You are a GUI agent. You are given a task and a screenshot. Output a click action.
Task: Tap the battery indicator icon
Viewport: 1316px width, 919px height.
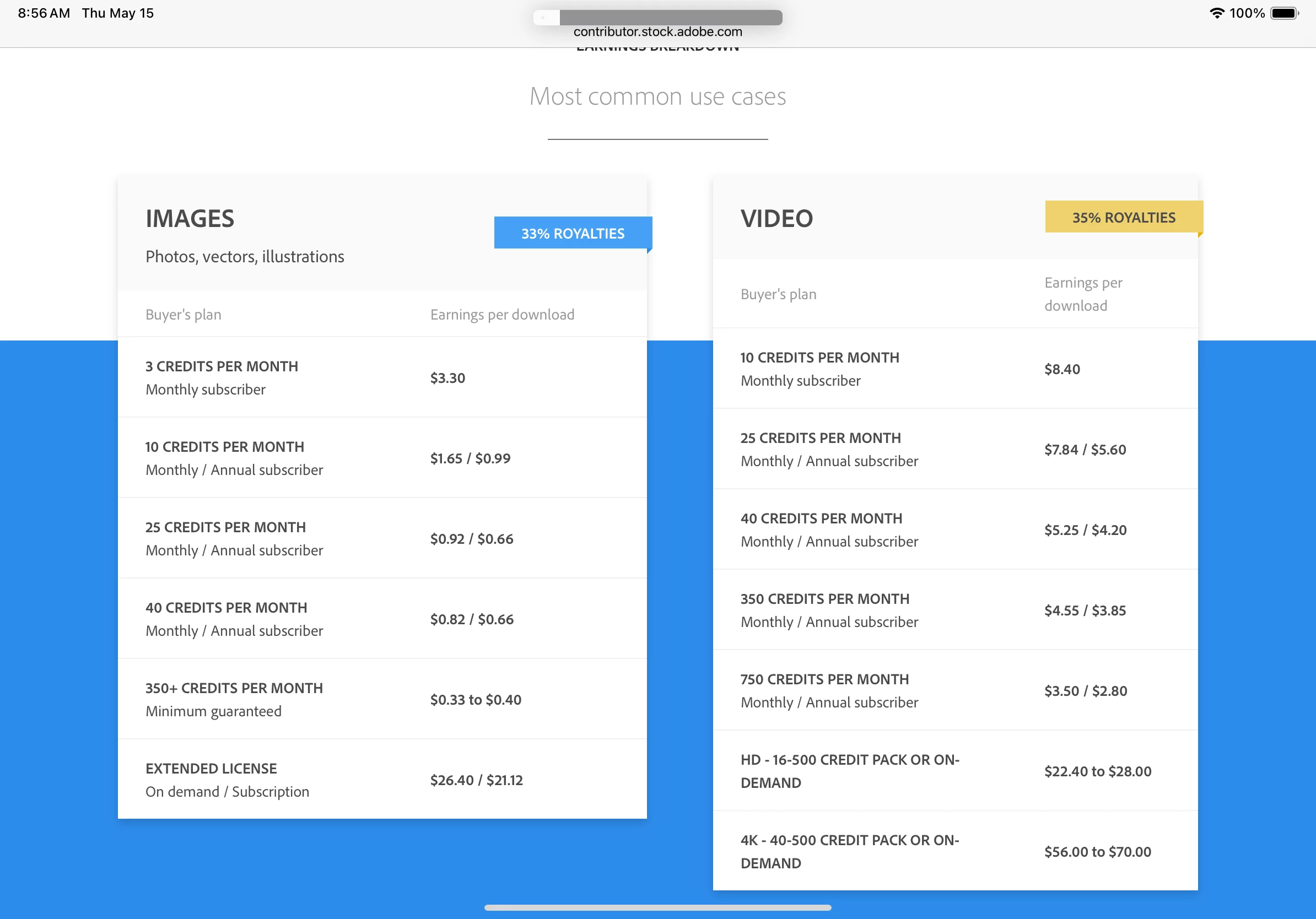click(x=1285, y=13)
